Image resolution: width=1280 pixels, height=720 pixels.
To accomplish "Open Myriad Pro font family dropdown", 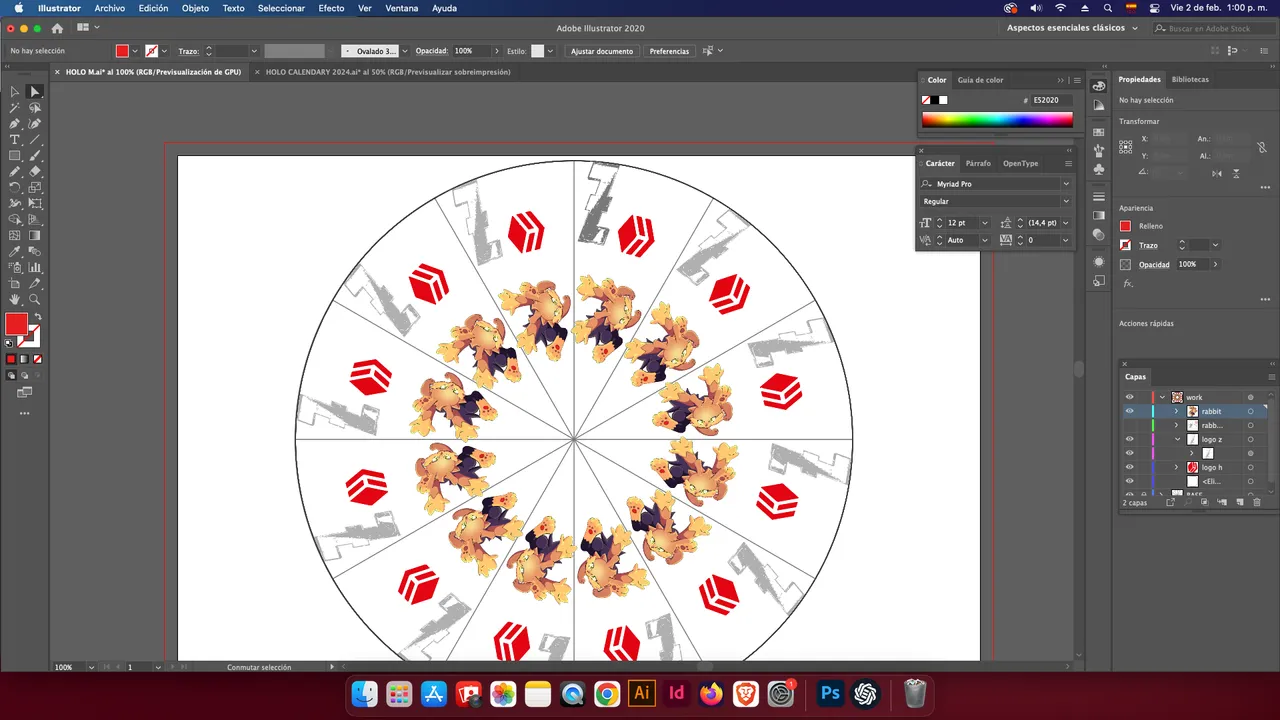I will tap(1066, 184).
